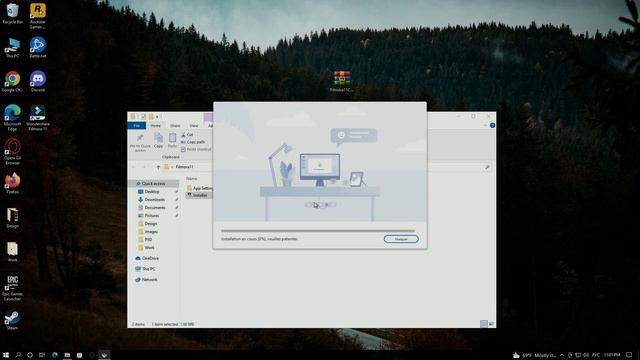Screen dimensions: 640x360
Task: Open the Discord desktop icon
Action: pyautogui.click(x=38, y=81)
